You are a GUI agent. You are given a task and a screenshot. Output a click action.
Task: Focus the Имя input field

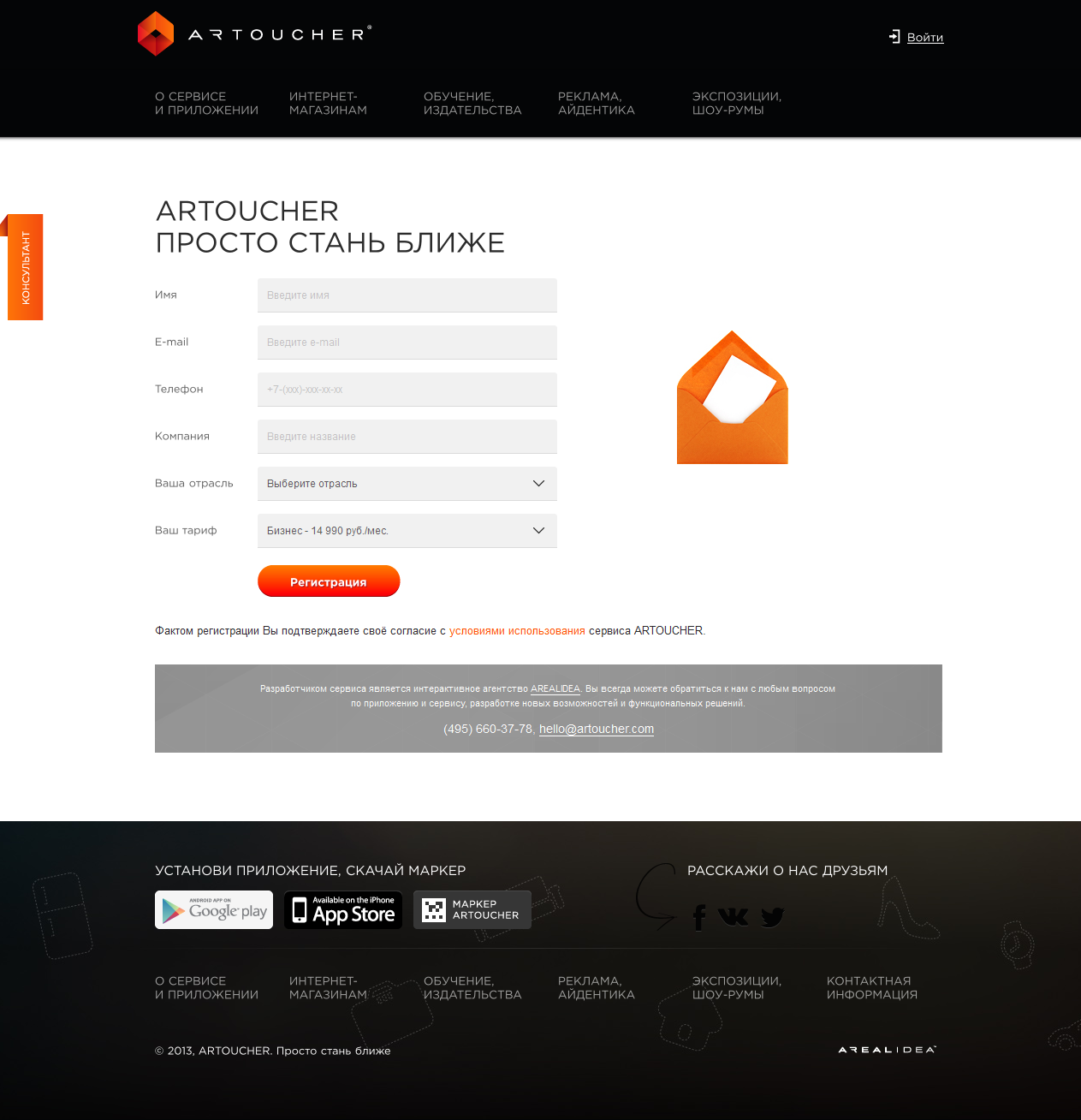[x=407, y=295]
